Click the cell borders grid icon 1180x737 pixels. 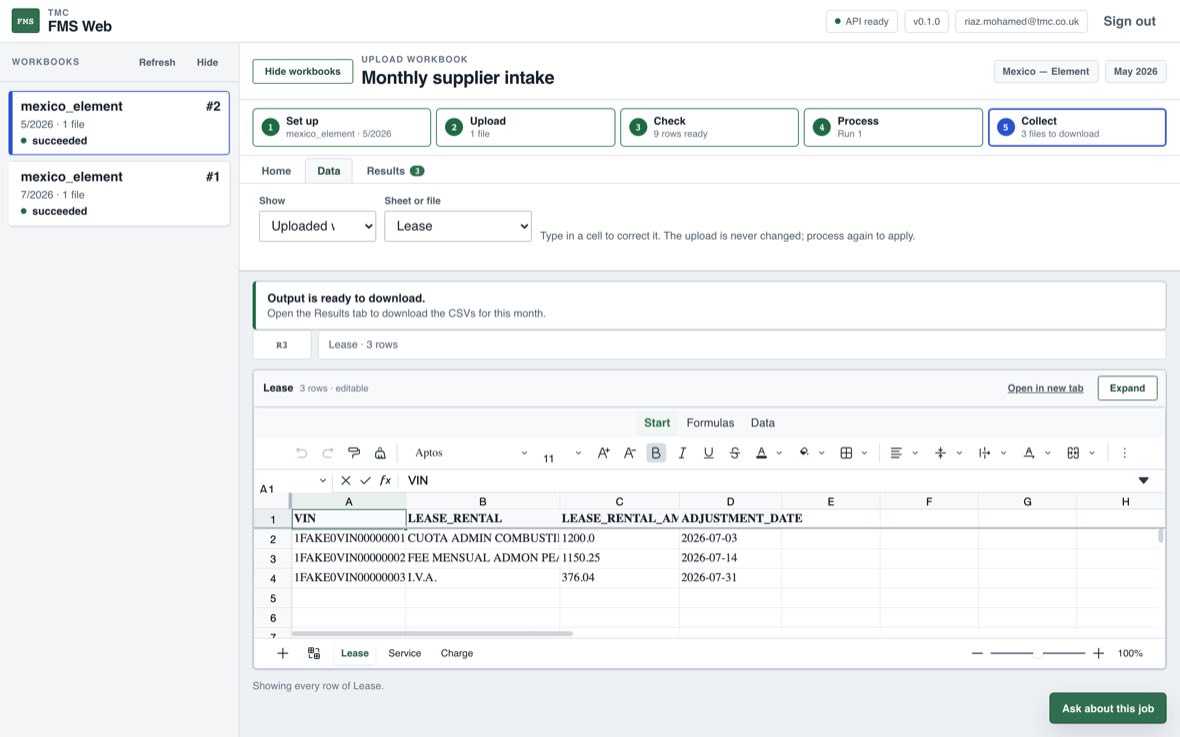(847, 452)
